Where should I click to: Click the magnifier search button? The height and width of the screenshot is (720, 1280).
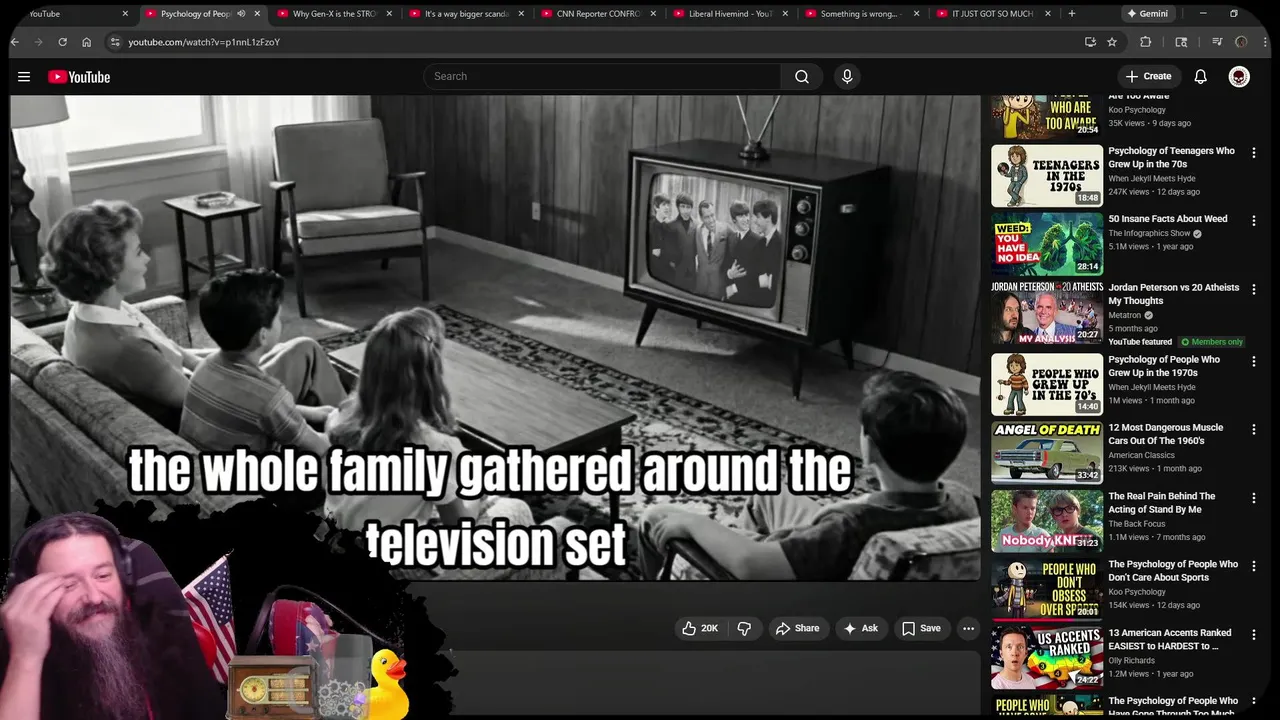click(x=802, y=77)
